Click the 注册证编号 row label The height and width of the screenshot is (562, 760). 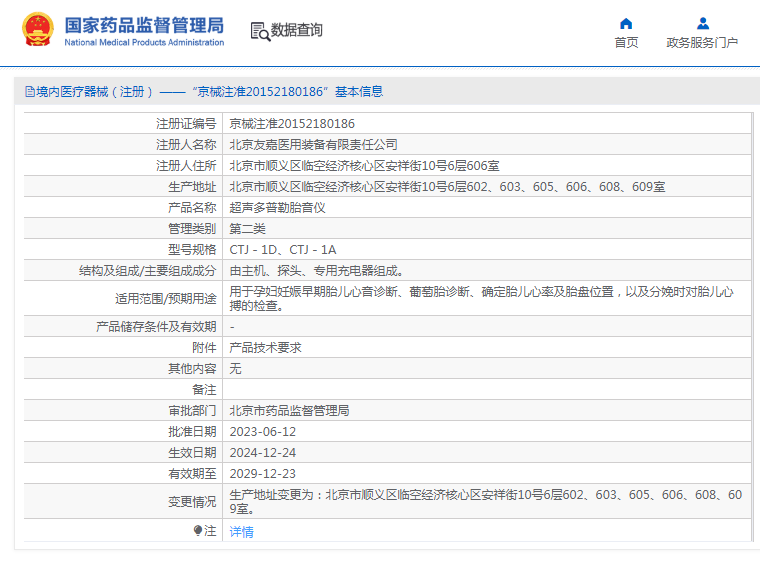(186, 124)
